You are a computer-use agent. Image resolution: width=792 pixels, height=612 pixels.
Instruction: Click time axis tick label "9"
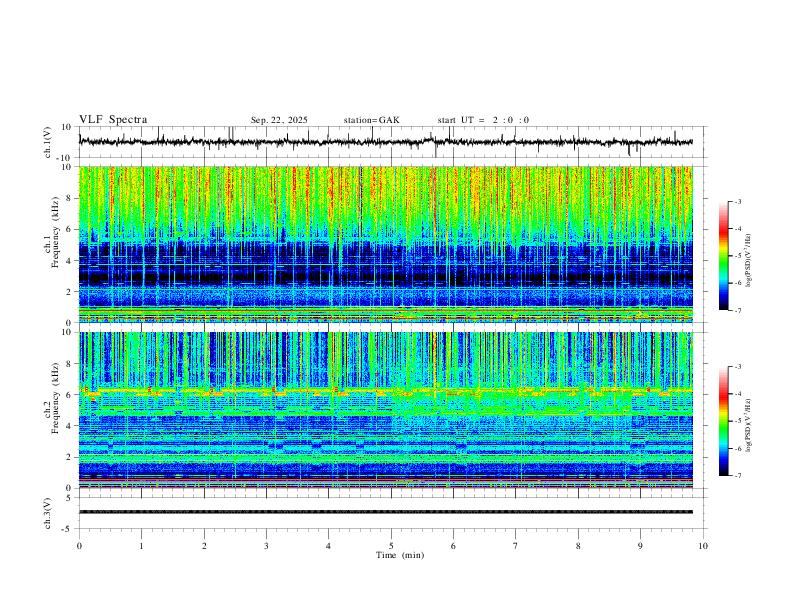pyautogui.click(x=640, y=546)
